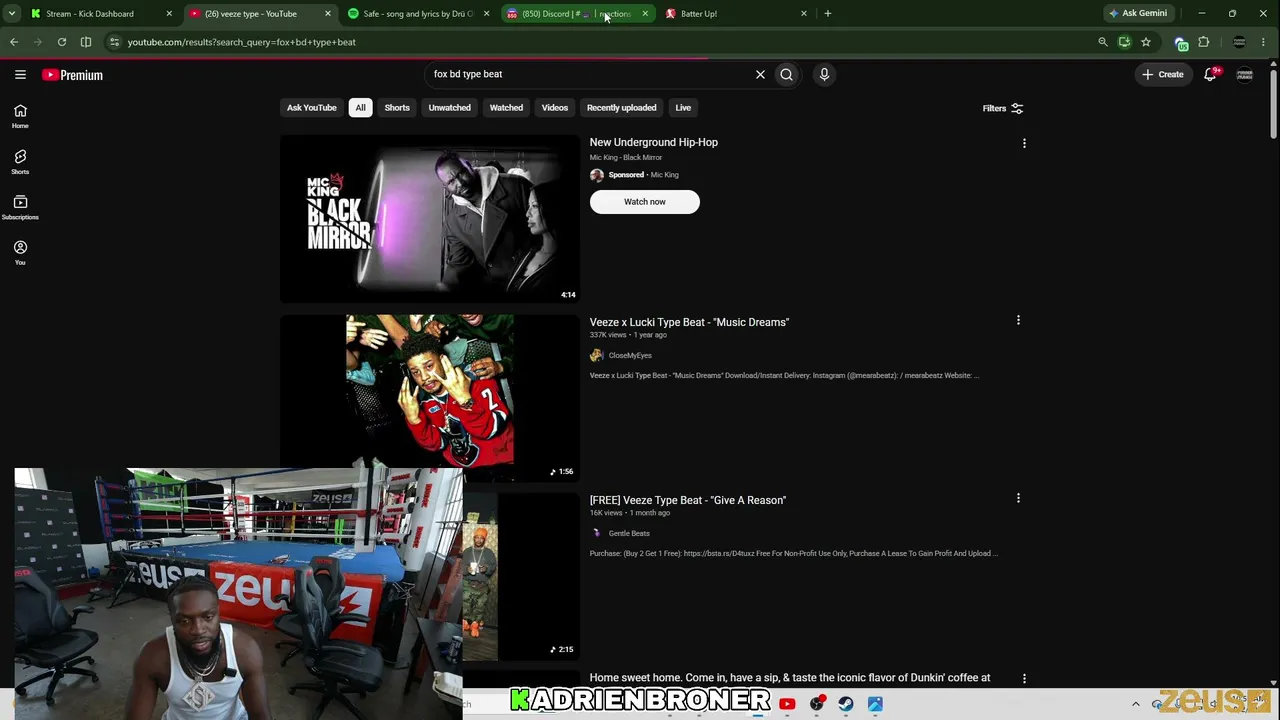Open the zoom indicator in the address bar
Viewport: 1280px width, 720px height.
tap(1103, 42)
